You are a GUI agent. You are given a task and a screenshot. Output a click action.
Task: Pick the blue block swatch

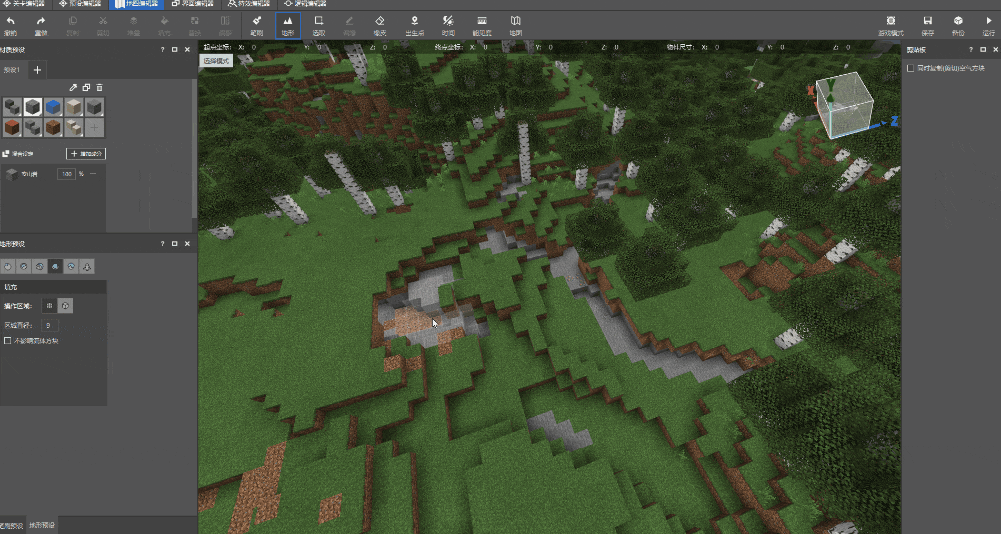tap(53, 107)
